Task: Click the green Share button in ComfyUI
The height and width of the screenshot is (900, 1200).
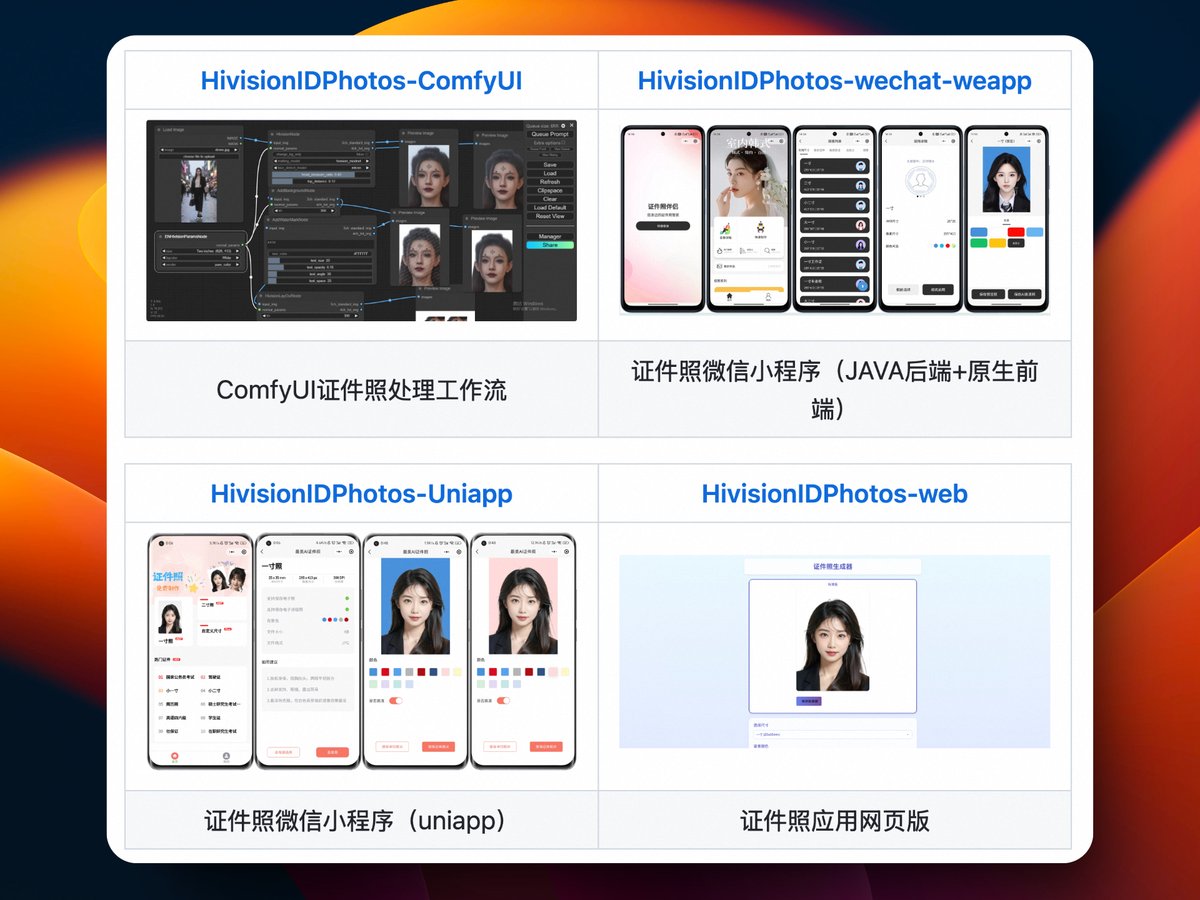Action: click(x=550, y=245)
